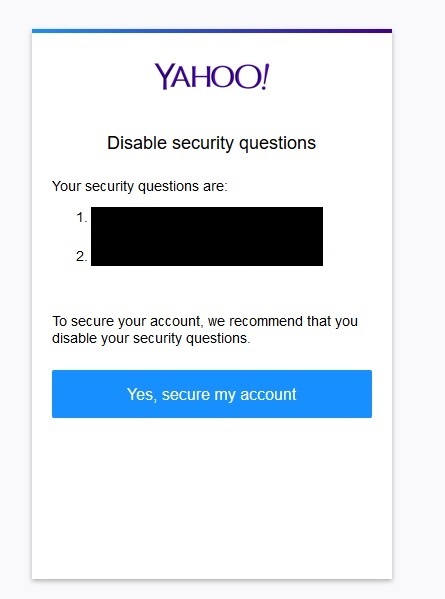Confirm with Yes, secure my account button
Image resolution: width=445 pixels, height=599 pixels.
tap(212, 394)
